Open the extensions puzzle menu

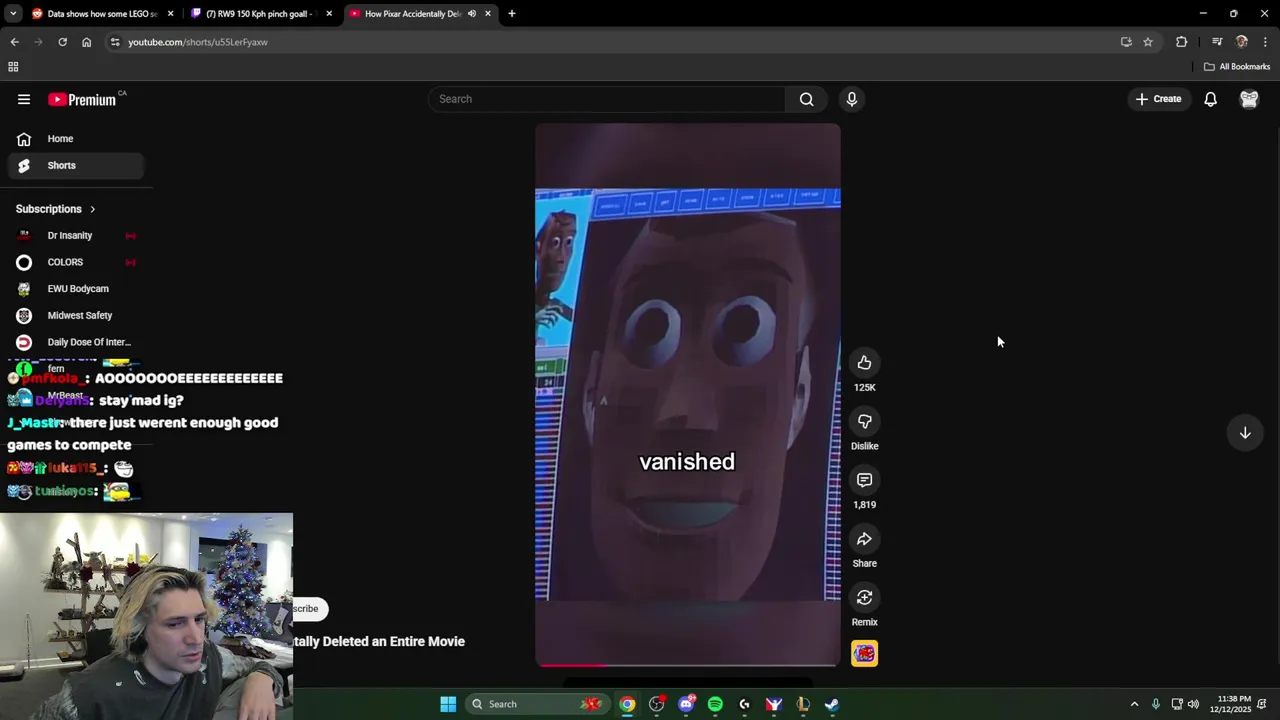(x=1182, y=42)
